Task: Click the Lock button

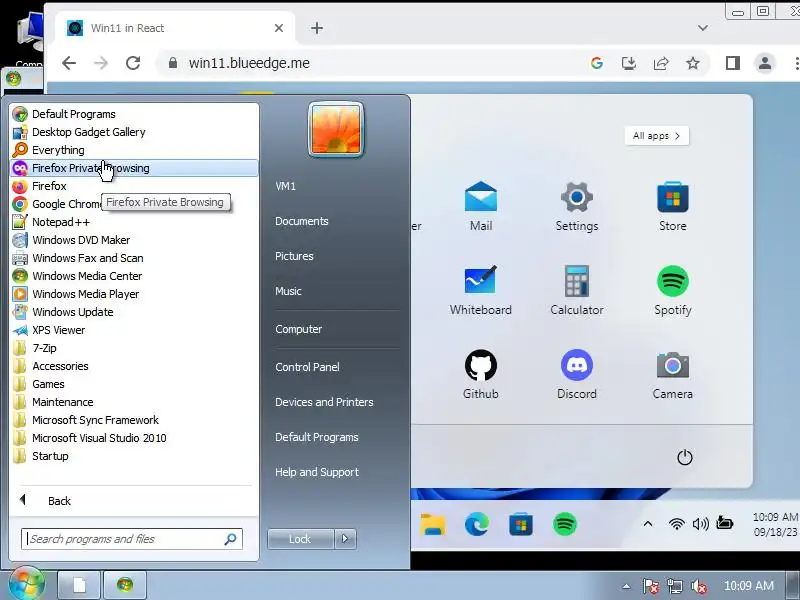Action: point(301,539)
